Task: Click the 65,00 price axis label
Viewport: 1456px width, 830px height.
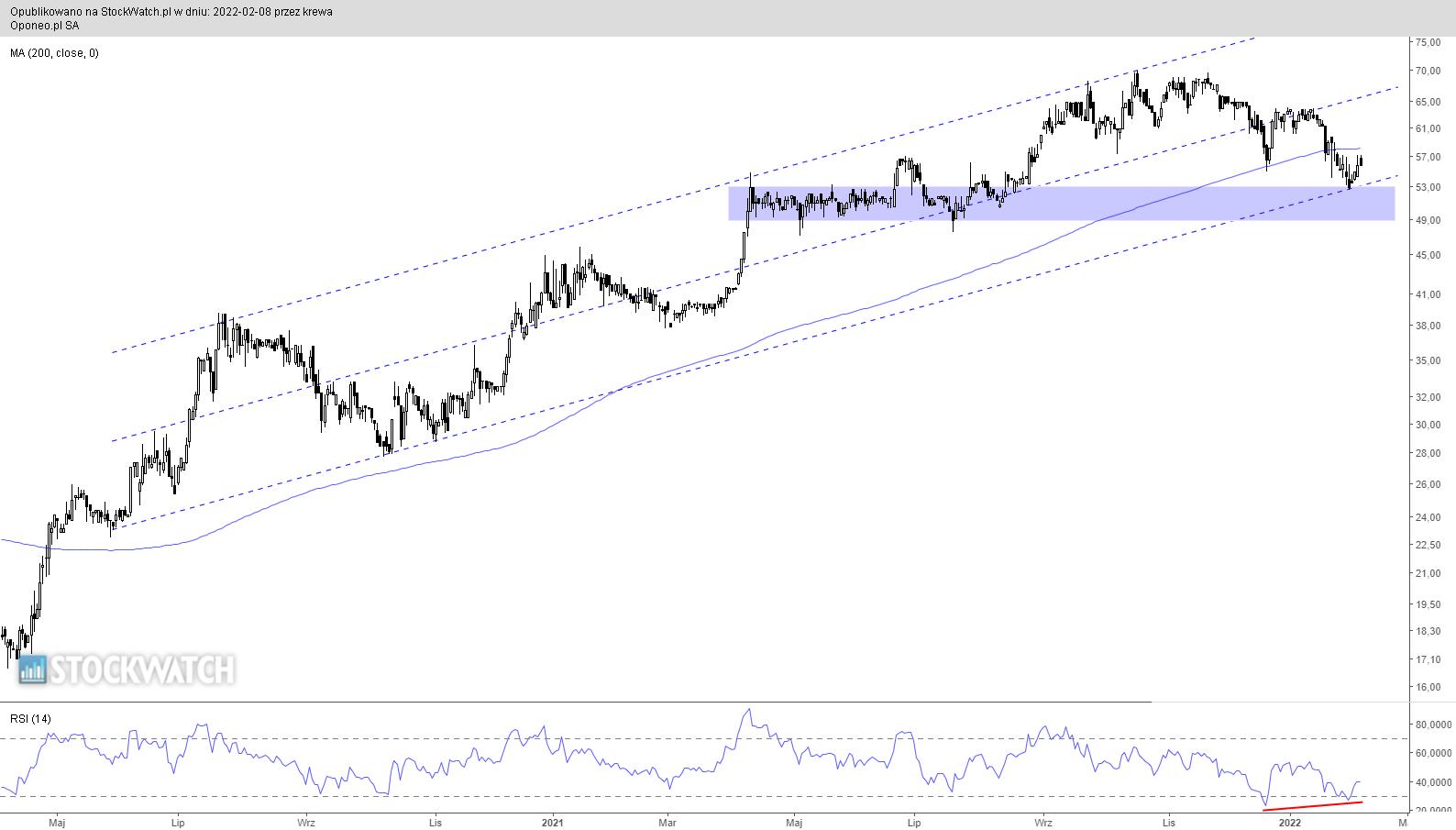Action: point(1428,101)
